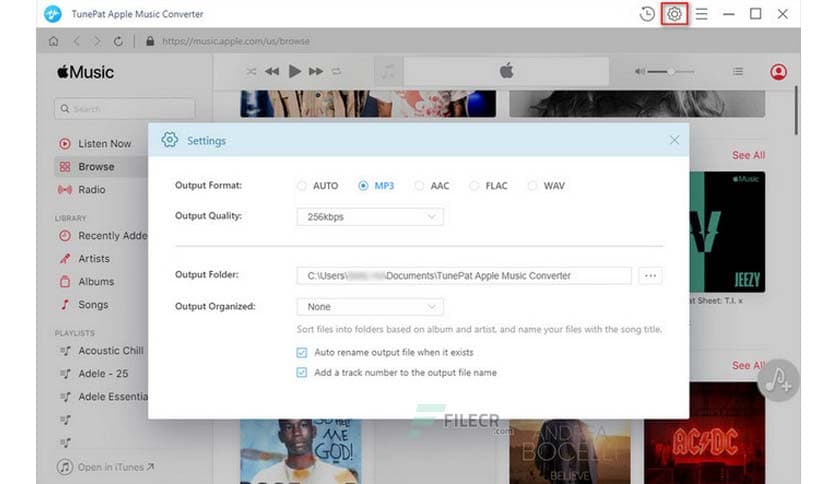Viewport: 836px width, 484px height.
Task: Click the floating add-music button
Action: pyautogui.click(x=778, y=380)
